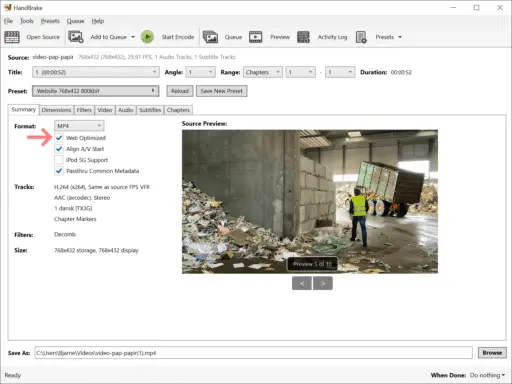Switch to the Video tab
This screenshot has width=512, height=384.
[x=105, y=110]
